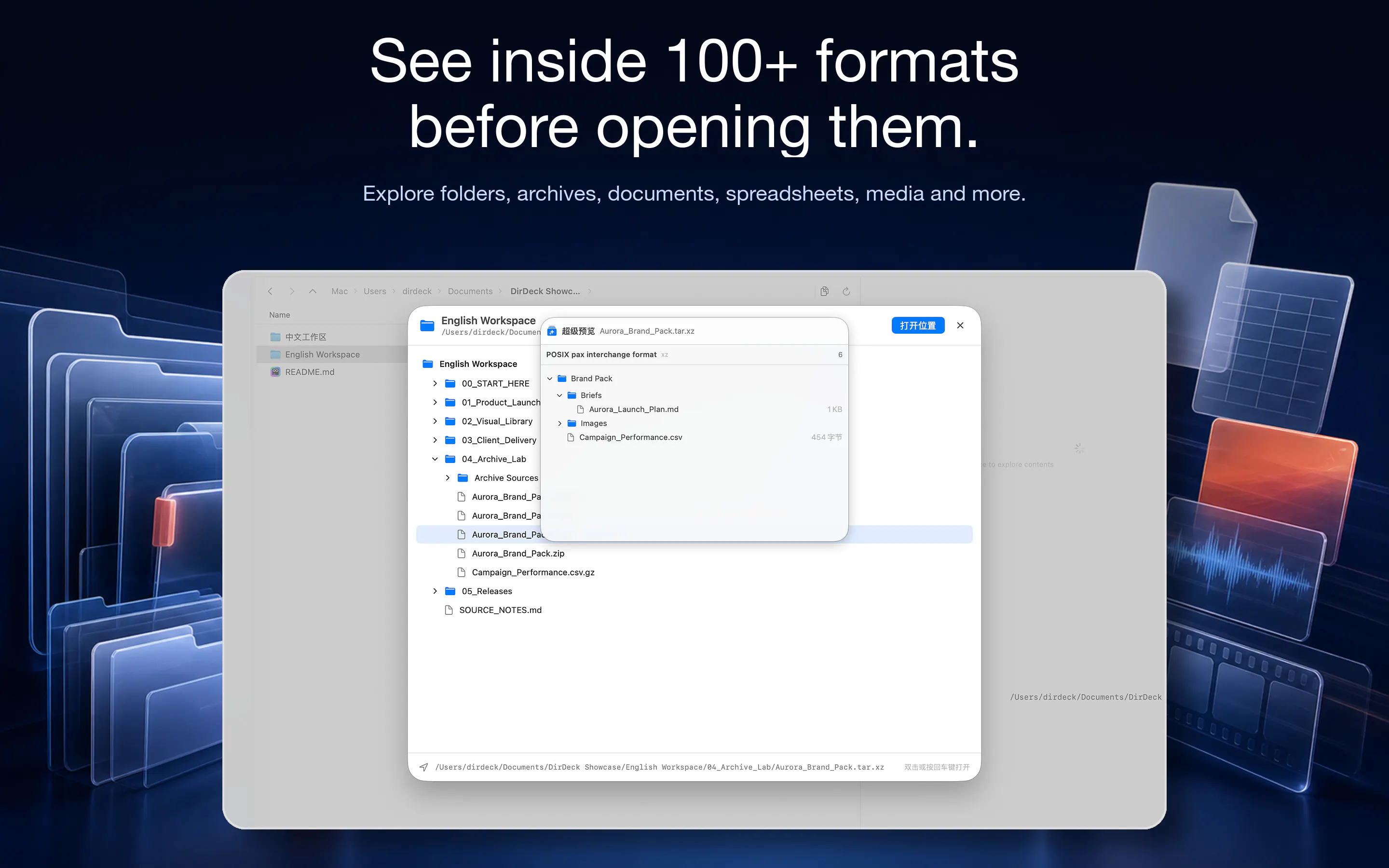
Task: Select Campaign_Performance.csv.gz file
Action: pos(532,572)
